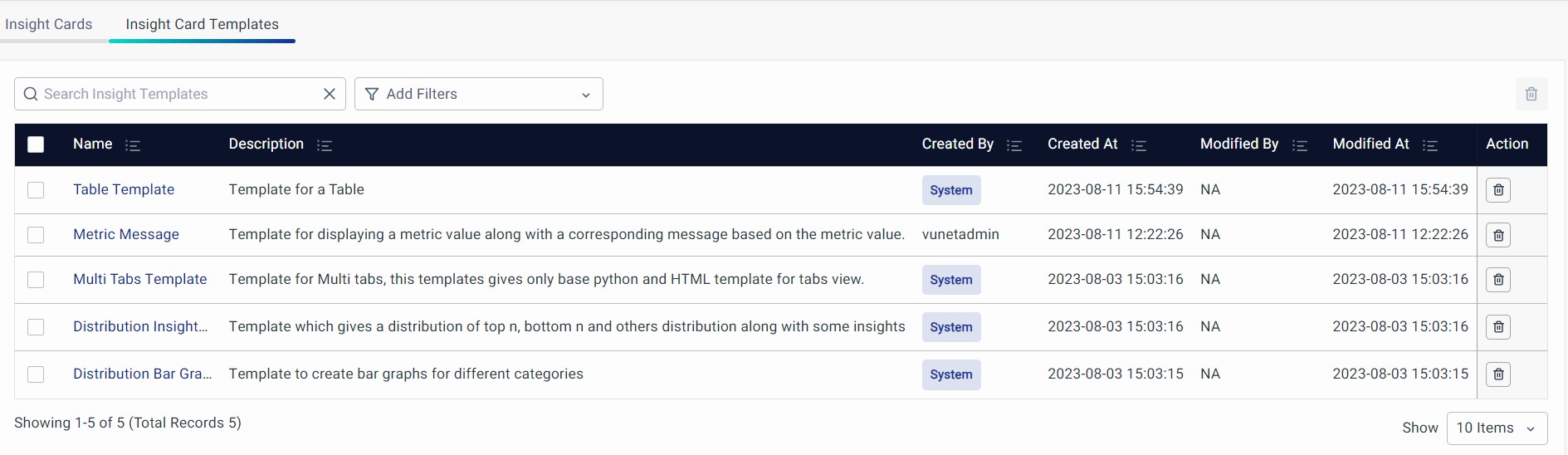The height and width of the screenshot is (455, 1568).
Task: Click bulk delete trash icon above table
Action: 1531,94
